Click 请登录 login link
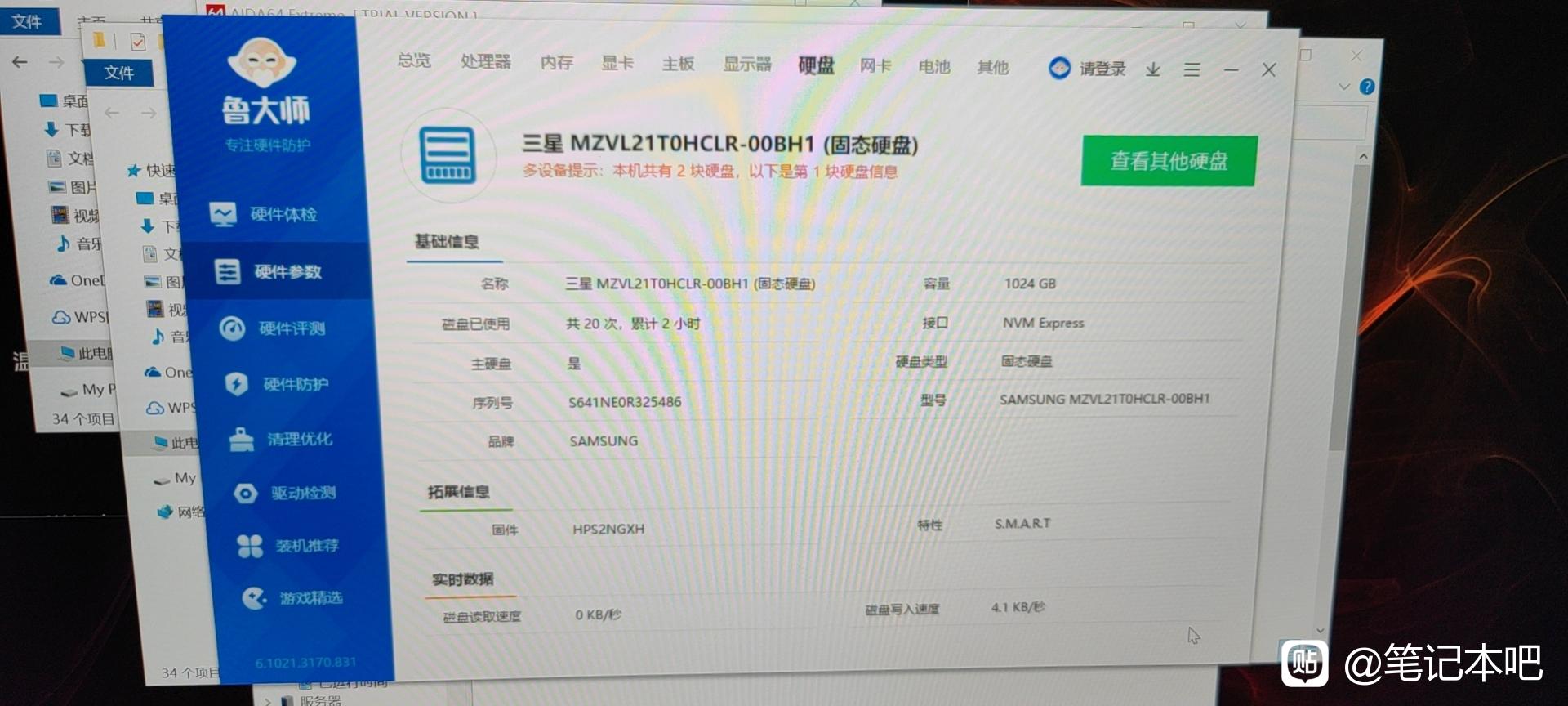This screenshot has height=706, width=1568. point(1102,69)
